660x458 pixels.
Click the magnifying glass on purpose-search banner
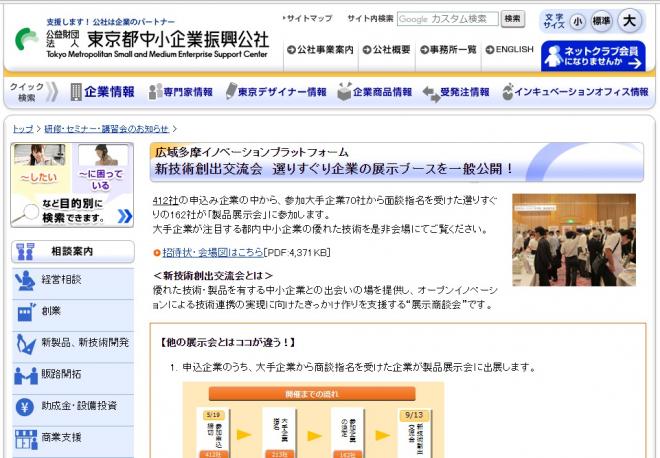[x=26, y=213]
